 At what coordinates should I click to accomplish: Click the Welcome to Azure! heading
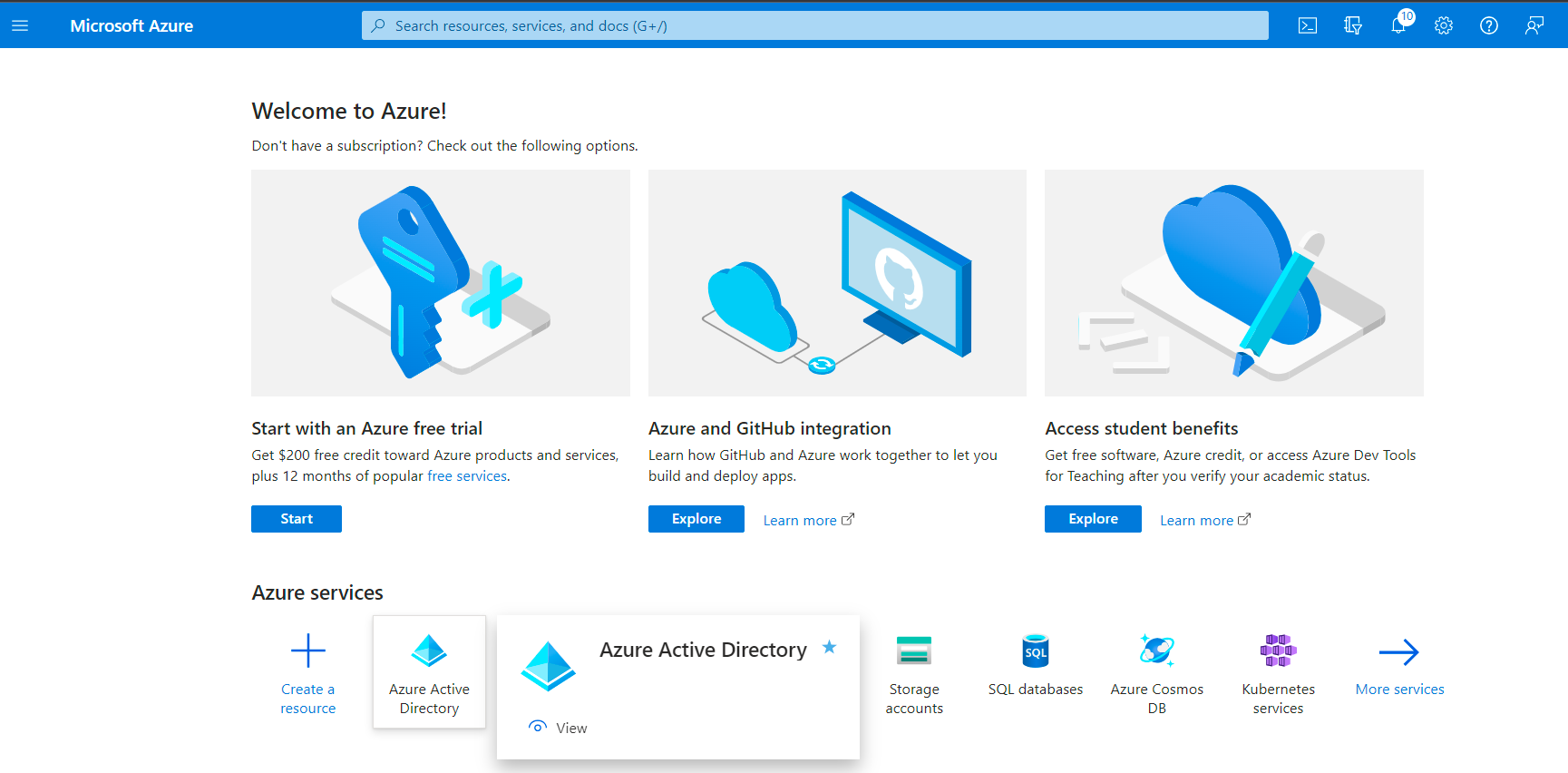[349, 111]
